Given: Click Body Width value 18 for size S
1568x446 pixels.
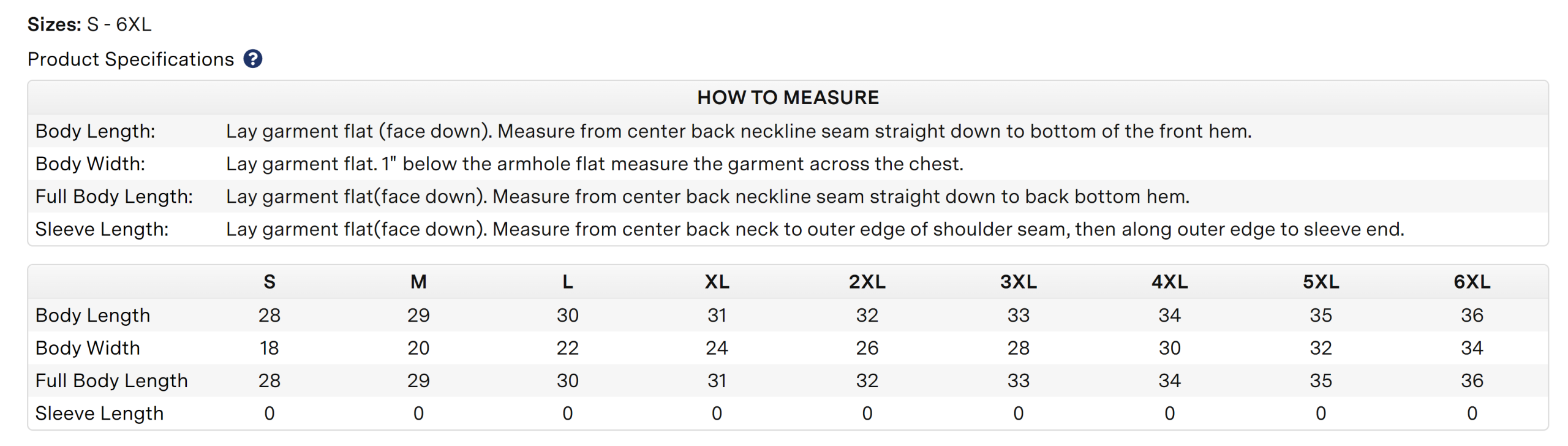Looking at the screenshot, I should coord(269,348).
